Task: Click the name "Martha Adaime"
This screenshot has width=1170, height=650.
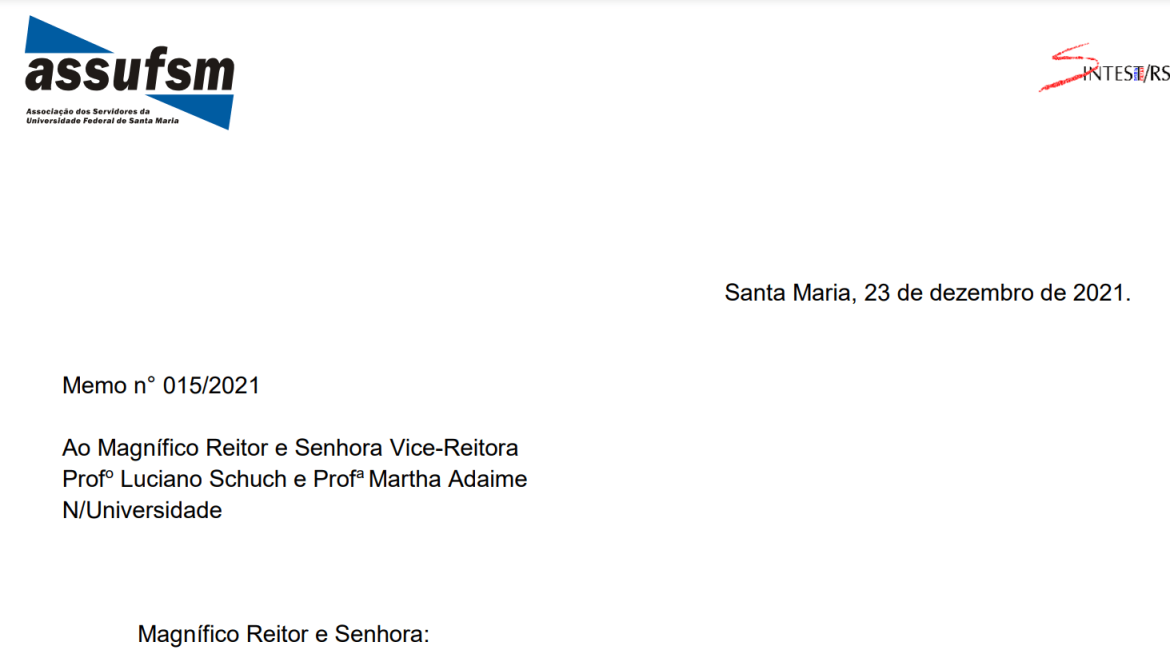Action: pos(448,479)
